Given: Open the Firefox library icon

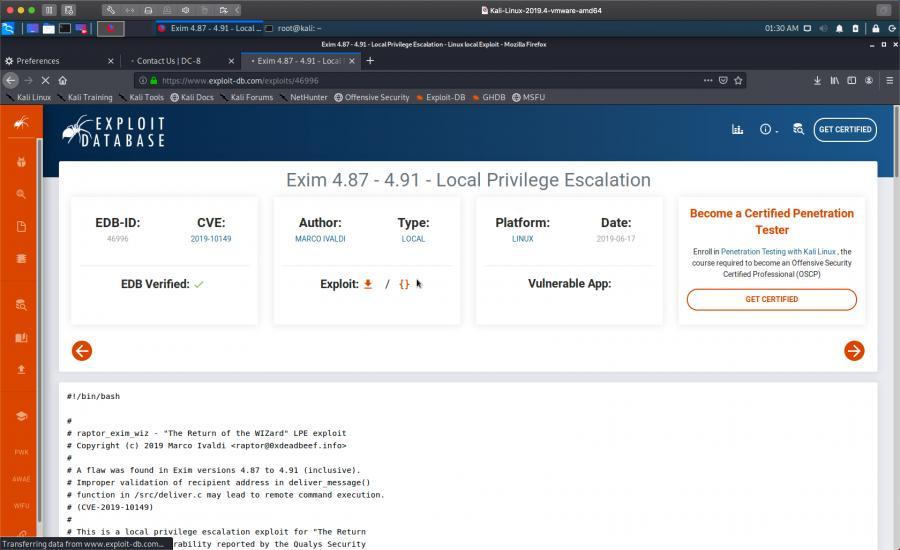Looking at the screenshot, I should click(x=835, y=80).
